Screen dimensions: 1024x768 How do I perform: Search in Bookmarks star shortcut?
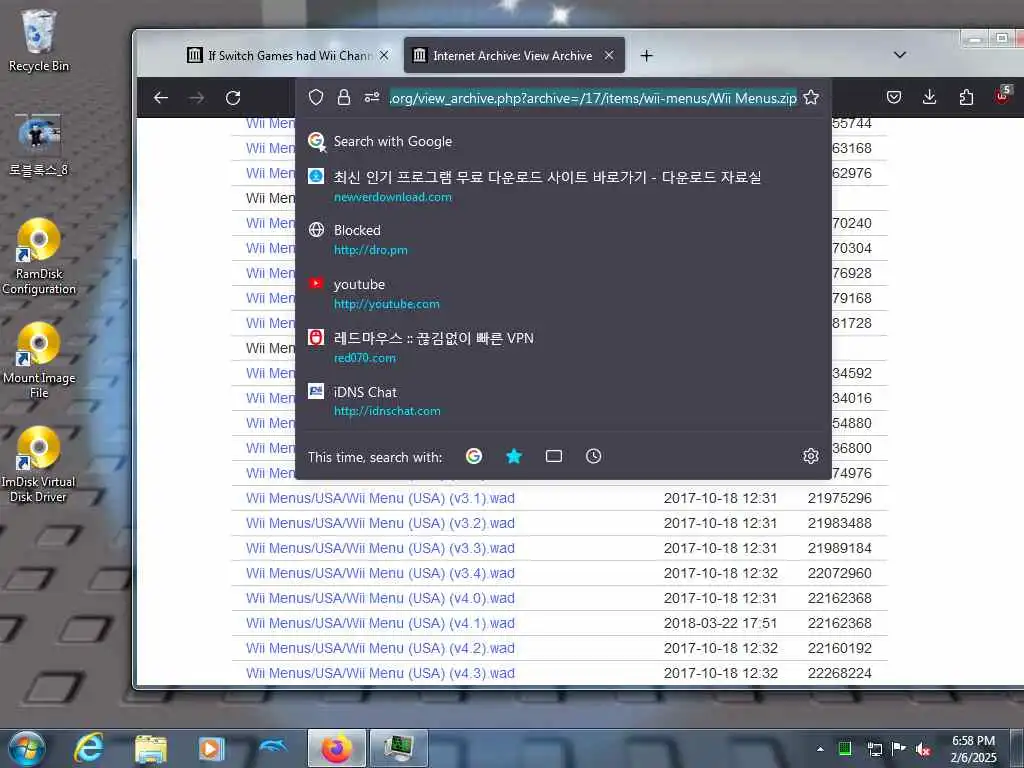point(514,456)
